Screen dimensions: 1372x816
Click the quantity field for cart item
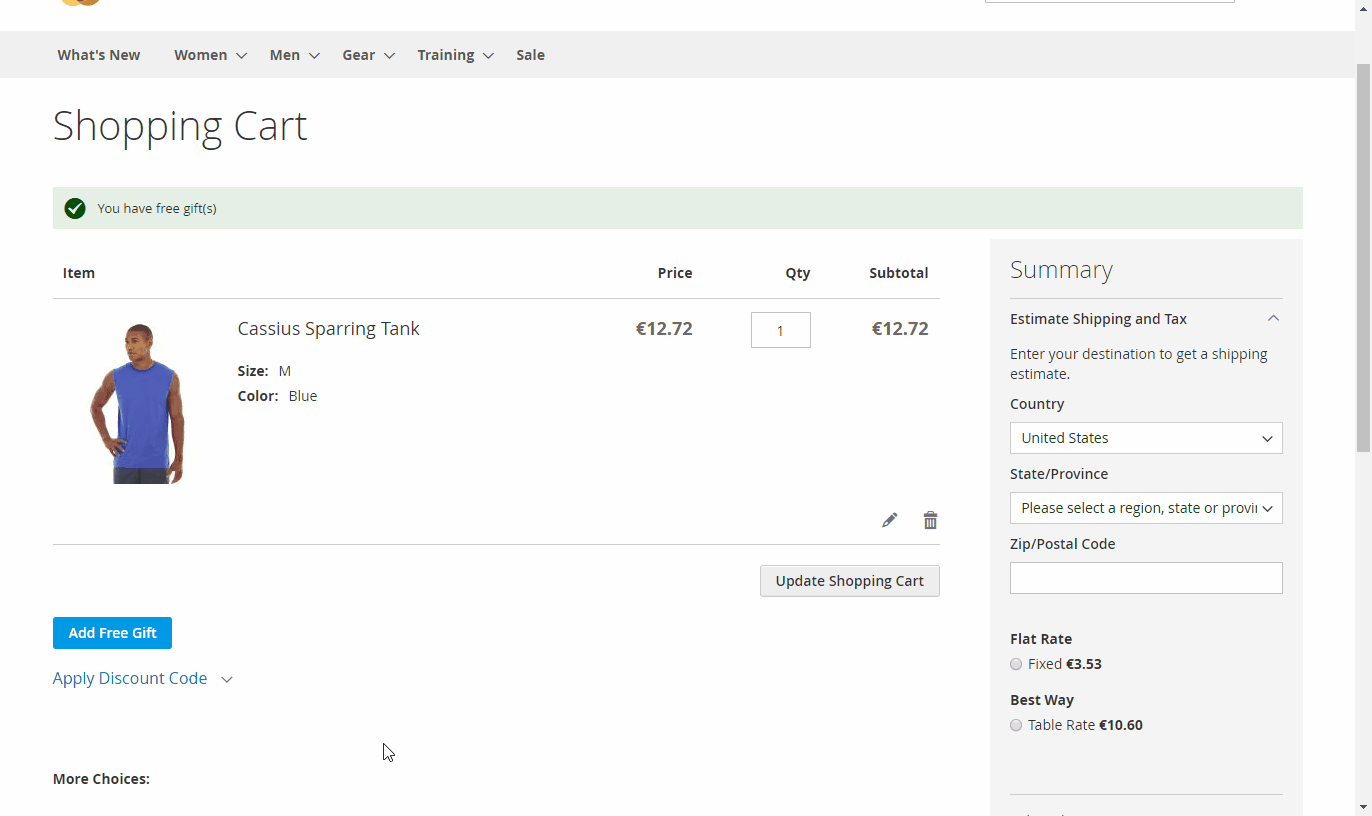pyautogui.click(x=780, y=330)
